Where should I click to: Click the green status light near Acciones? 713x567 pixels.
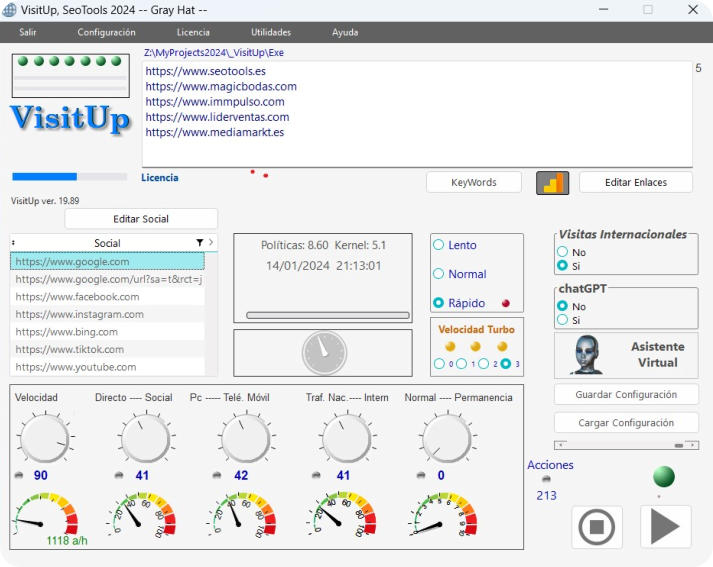pos(663,477)
